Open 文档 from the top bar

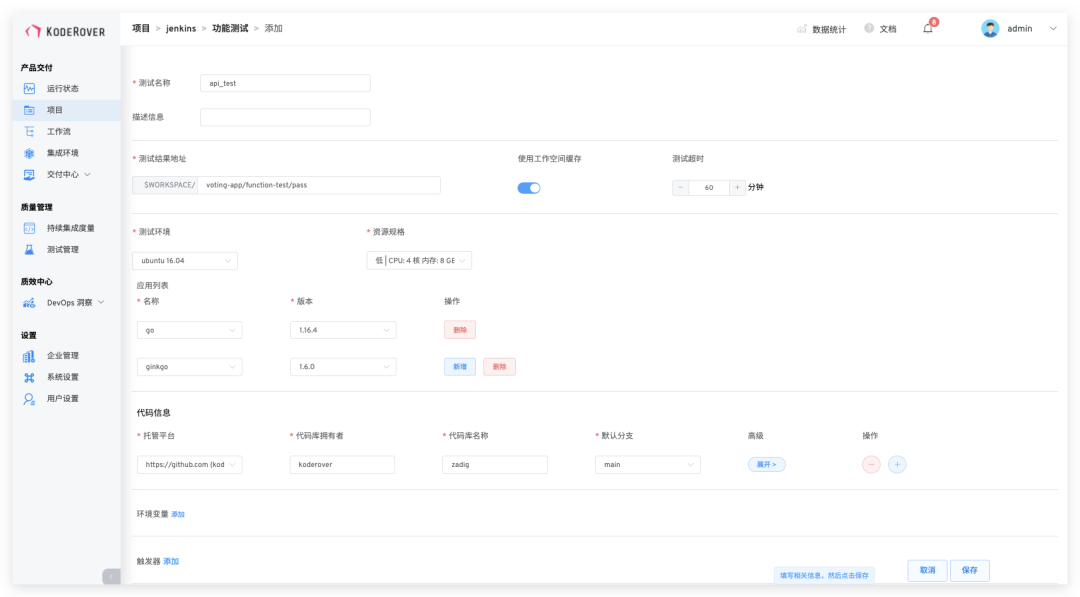coord(888,29)
